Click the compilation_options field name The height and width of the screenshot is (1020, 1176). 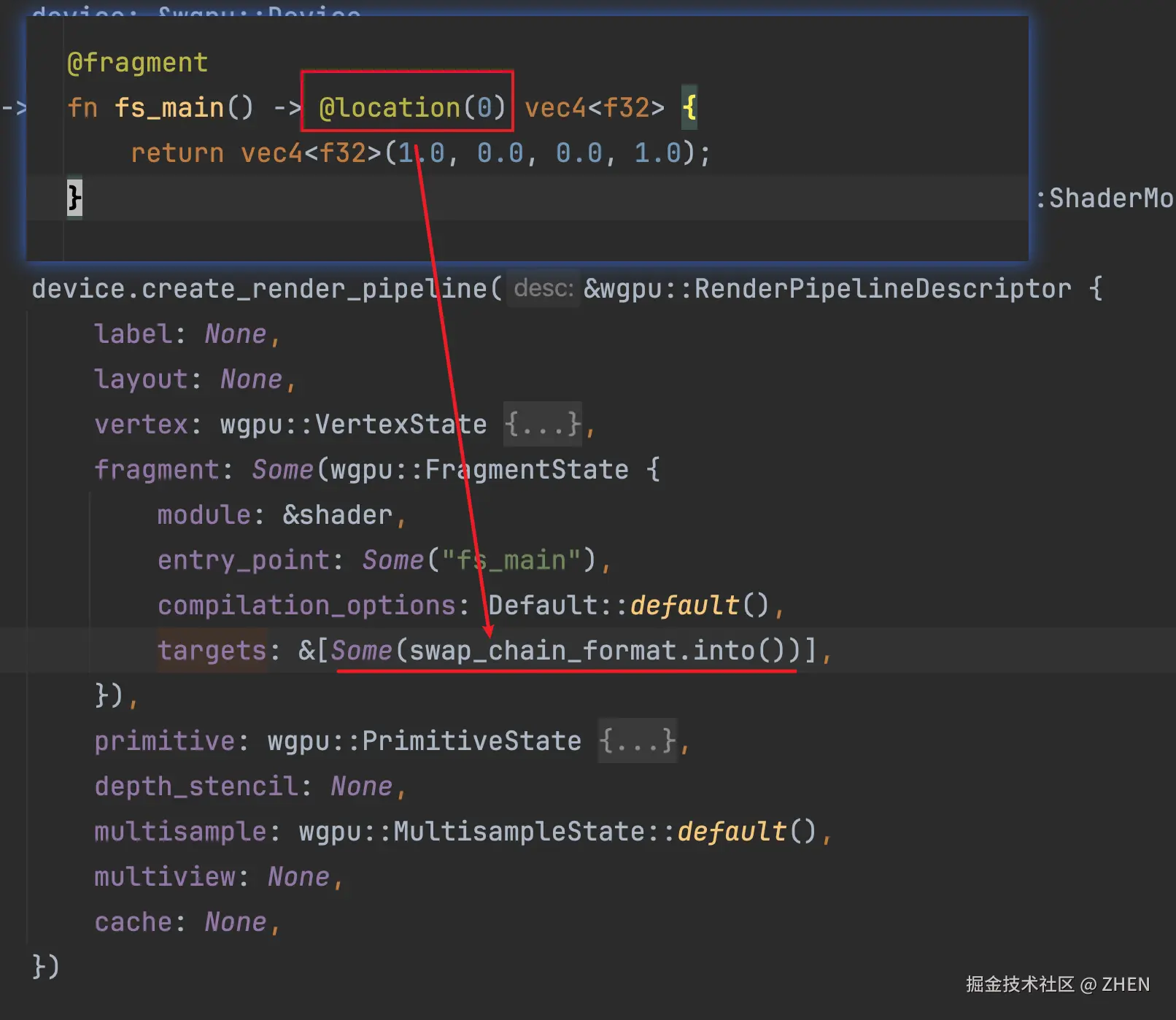tap(306, 606)
